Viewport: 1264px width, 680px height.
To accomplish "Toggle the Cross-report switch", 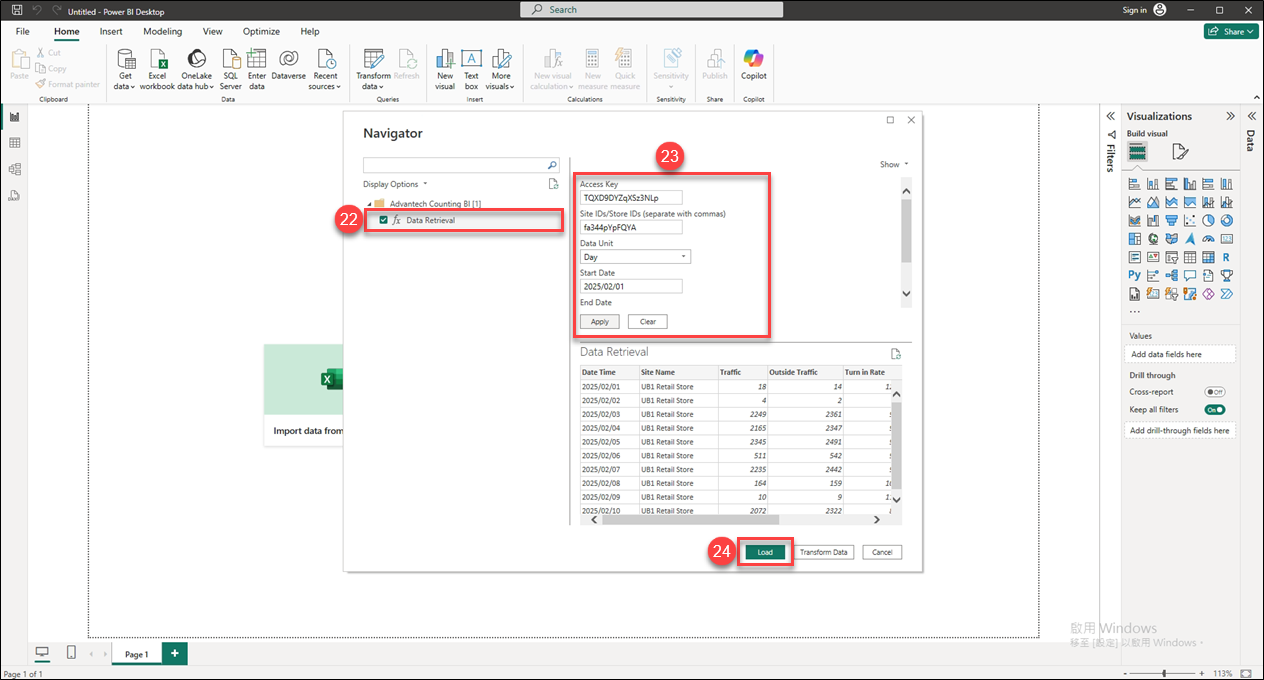I will pyautogui.click(x=1215, y=392).
